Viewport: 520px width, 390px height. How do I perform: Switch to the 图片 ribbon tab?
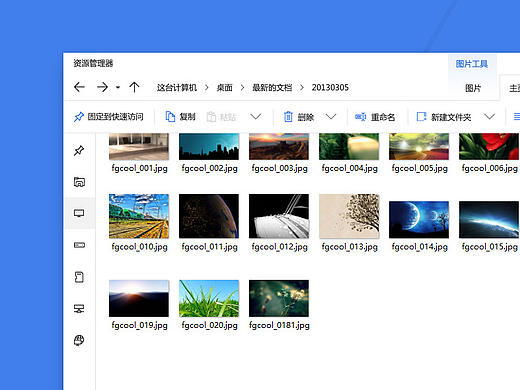tap(473, 88)
